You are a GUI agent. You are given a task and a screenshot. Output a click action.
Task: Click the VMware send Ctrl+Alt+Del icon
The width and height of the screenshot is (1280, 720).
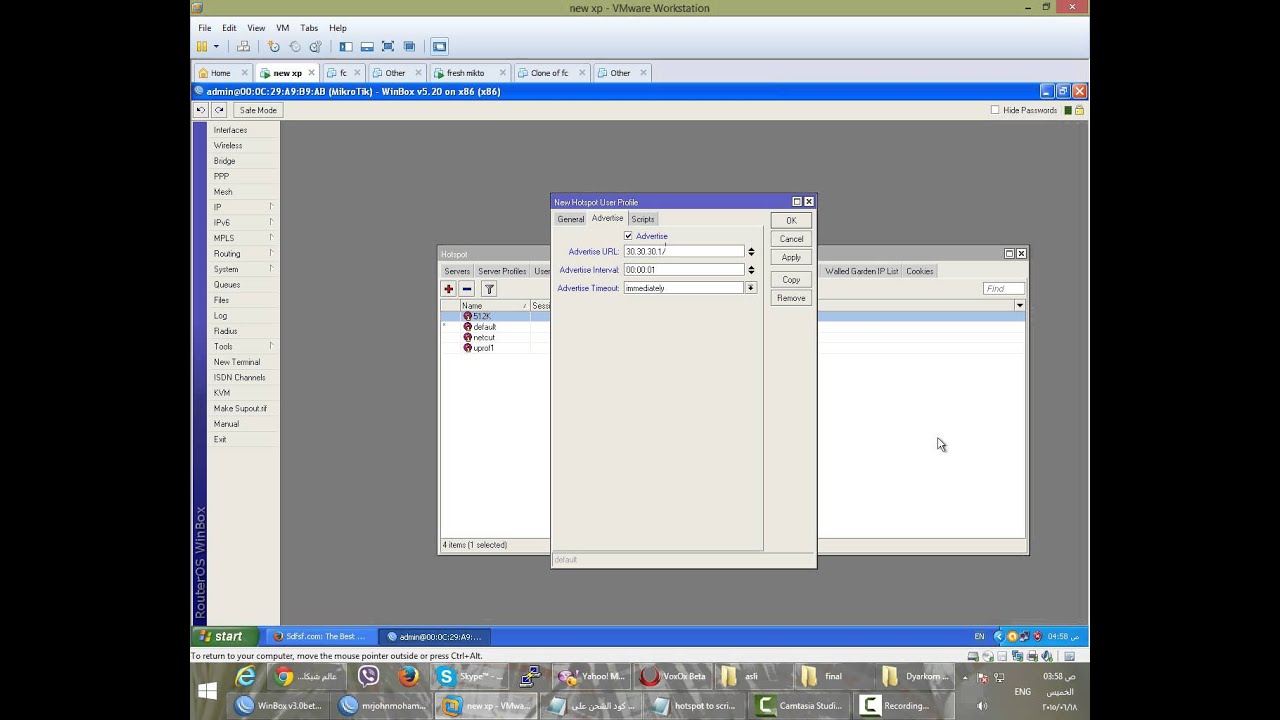pos(243,46)
